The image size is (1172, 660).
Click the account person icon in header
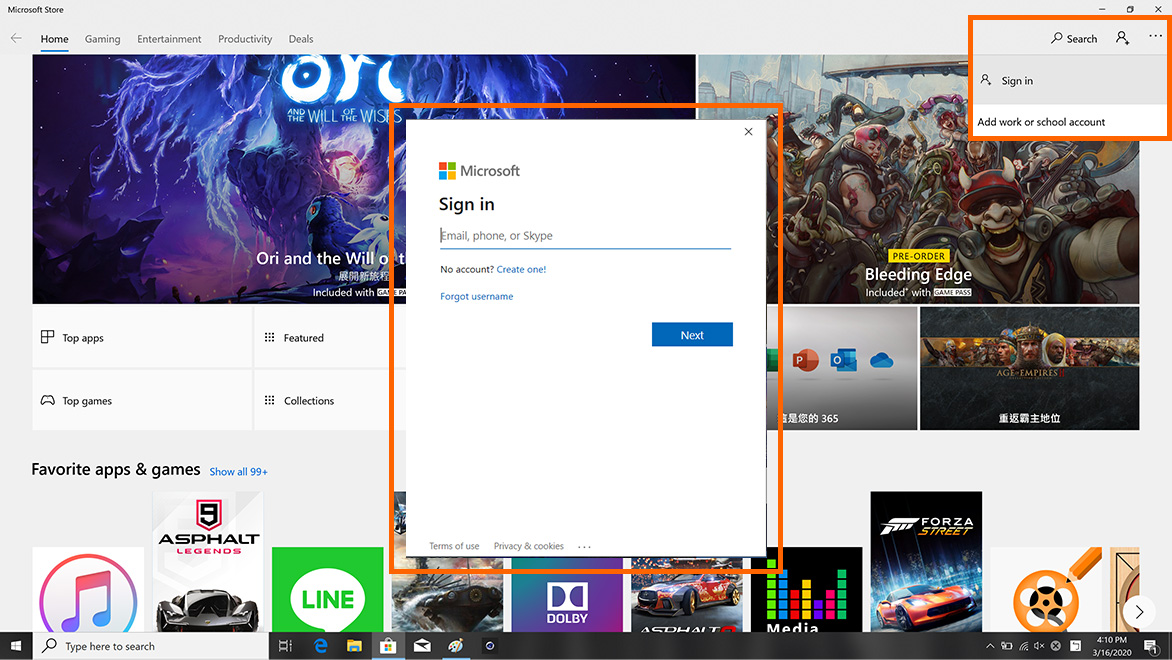point(1122,38)
